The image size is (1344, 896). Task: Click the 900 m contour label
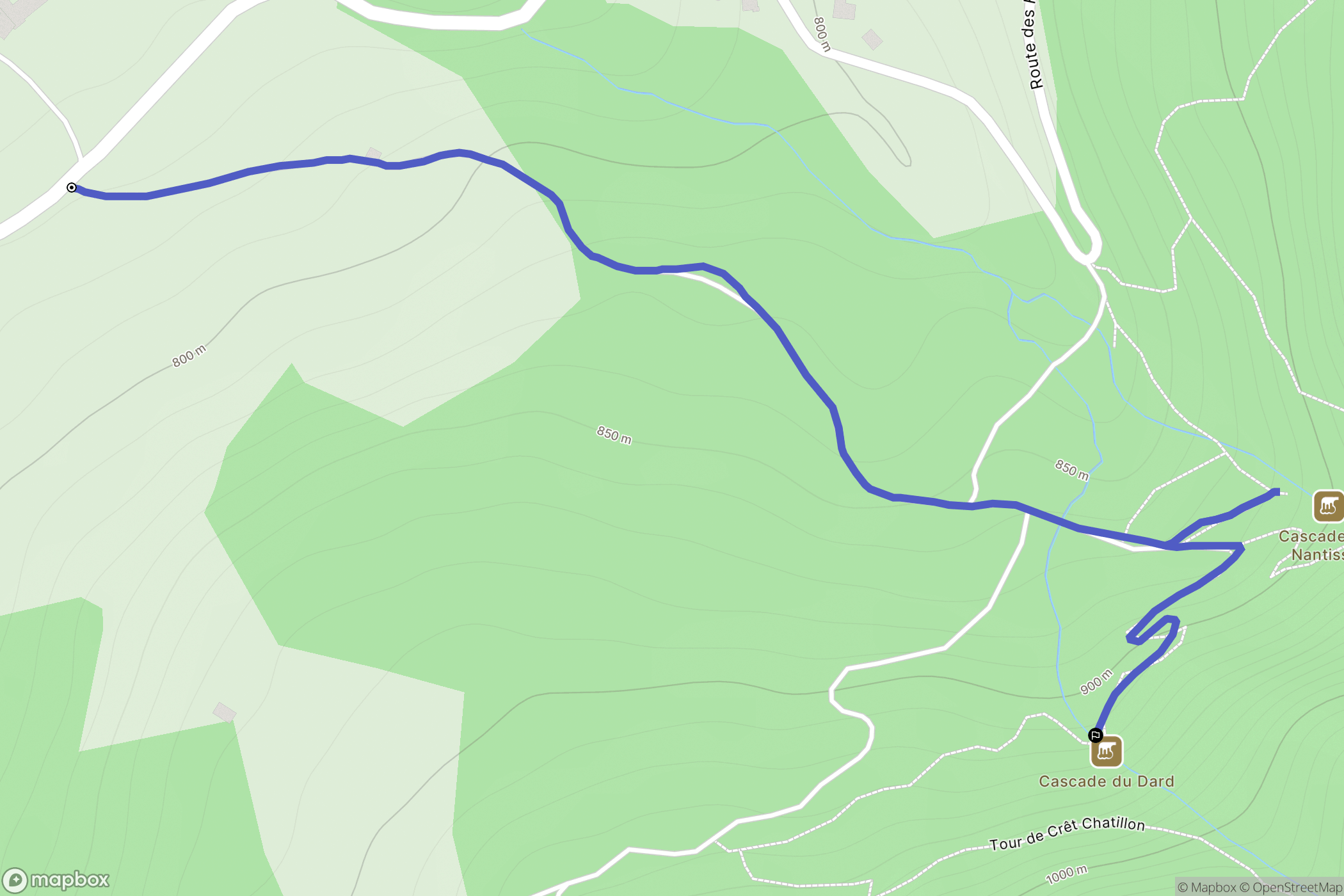(1096, 682)
